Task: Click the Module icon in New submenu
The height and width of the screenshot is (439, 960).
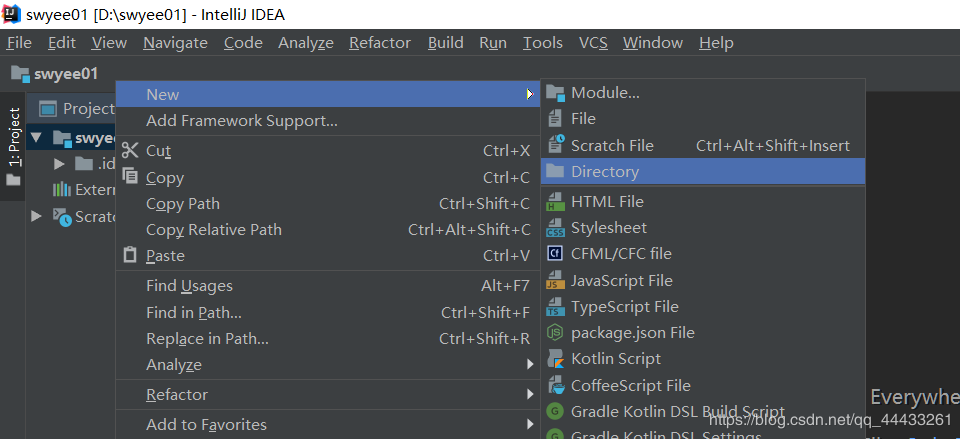Action: pos(555,93)
